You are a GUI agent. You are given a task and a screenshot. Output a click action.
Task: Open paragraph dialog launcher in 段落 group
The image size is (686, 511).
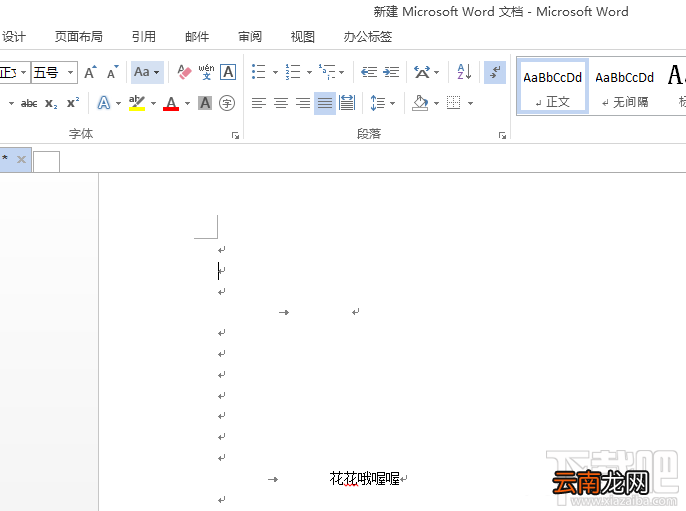click(502, 136)
